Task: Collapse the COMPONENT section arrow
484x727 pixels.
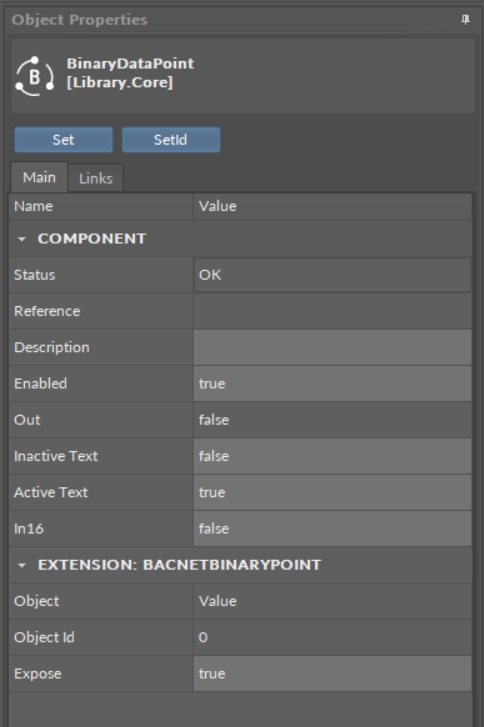Action: [21, 239]
